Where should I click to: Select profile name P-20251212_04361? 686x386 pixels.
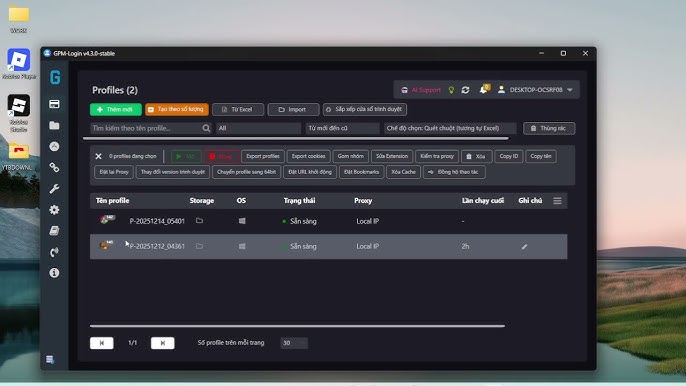click(x=157, y=246)
